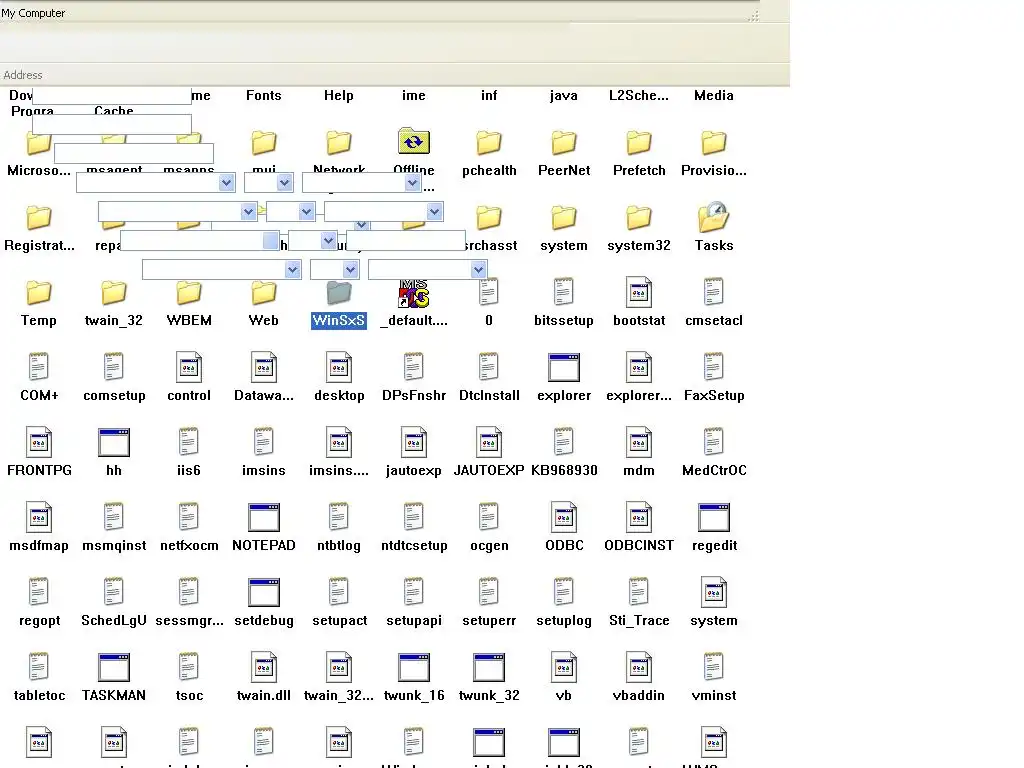
Task: Select the cmsetacl text file icon
Action: 714,291
